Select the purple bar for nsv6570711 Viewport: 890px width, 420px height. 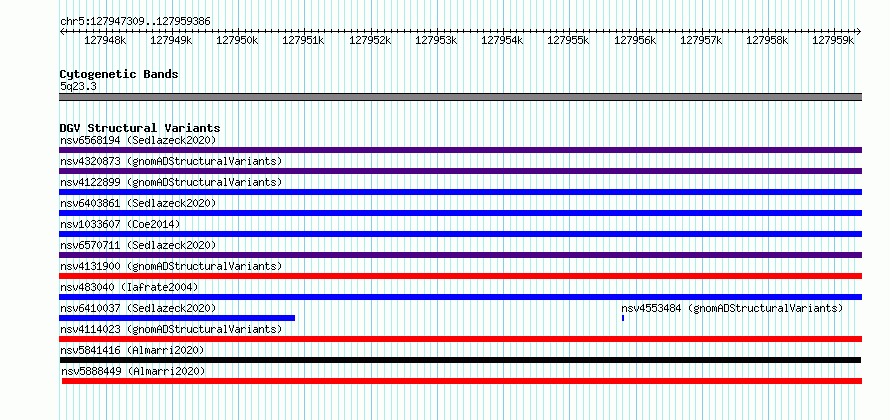tap(460, 255)
